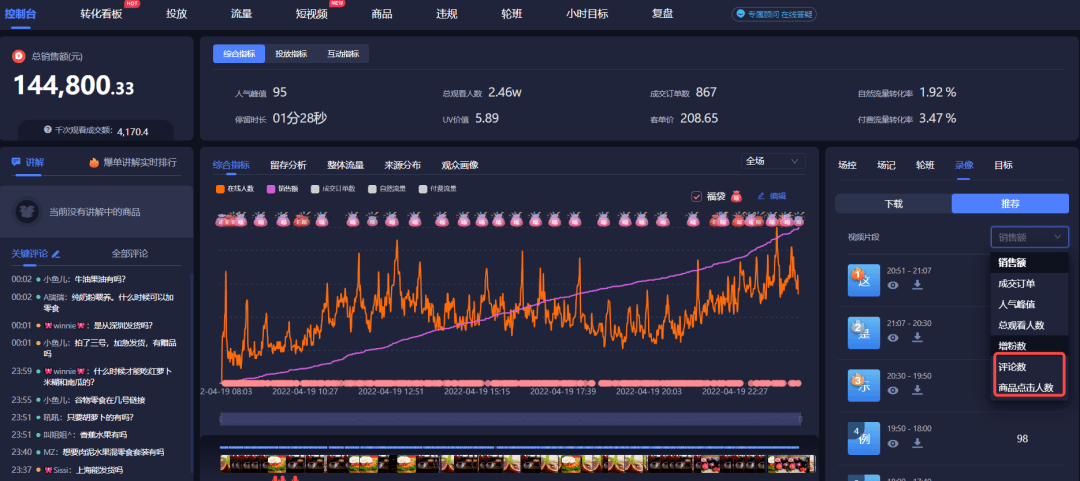
Task: Switch to the 来源分布 chart tab
Action: pos(402,165)
